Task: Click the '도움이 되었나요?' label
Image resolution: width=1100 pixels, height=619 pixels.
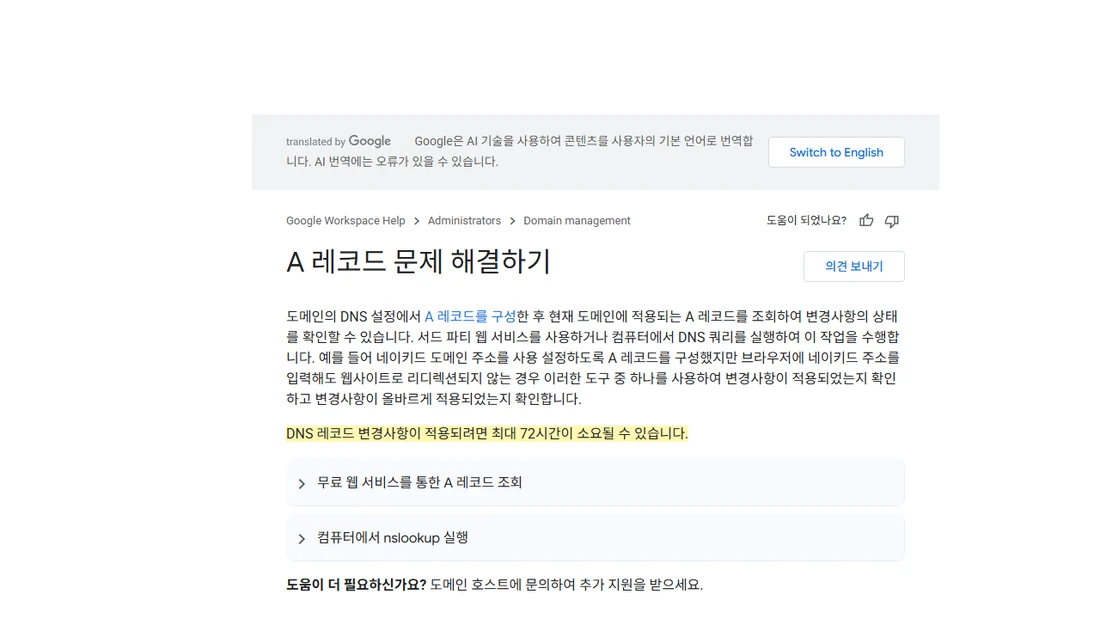Action: pyautogui.click(x=806, y=220)
